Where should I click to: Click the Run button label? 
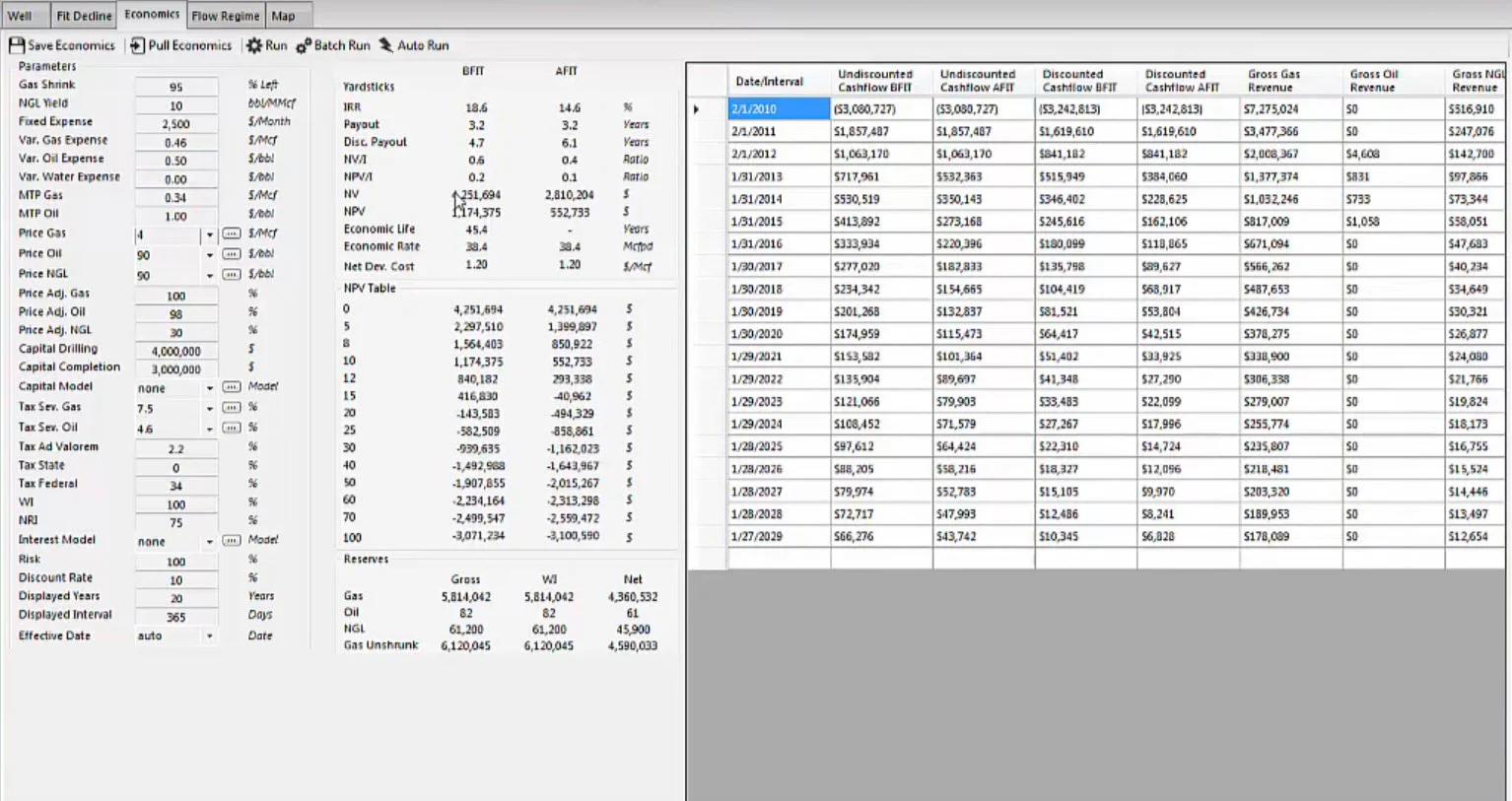click(276, 45)
